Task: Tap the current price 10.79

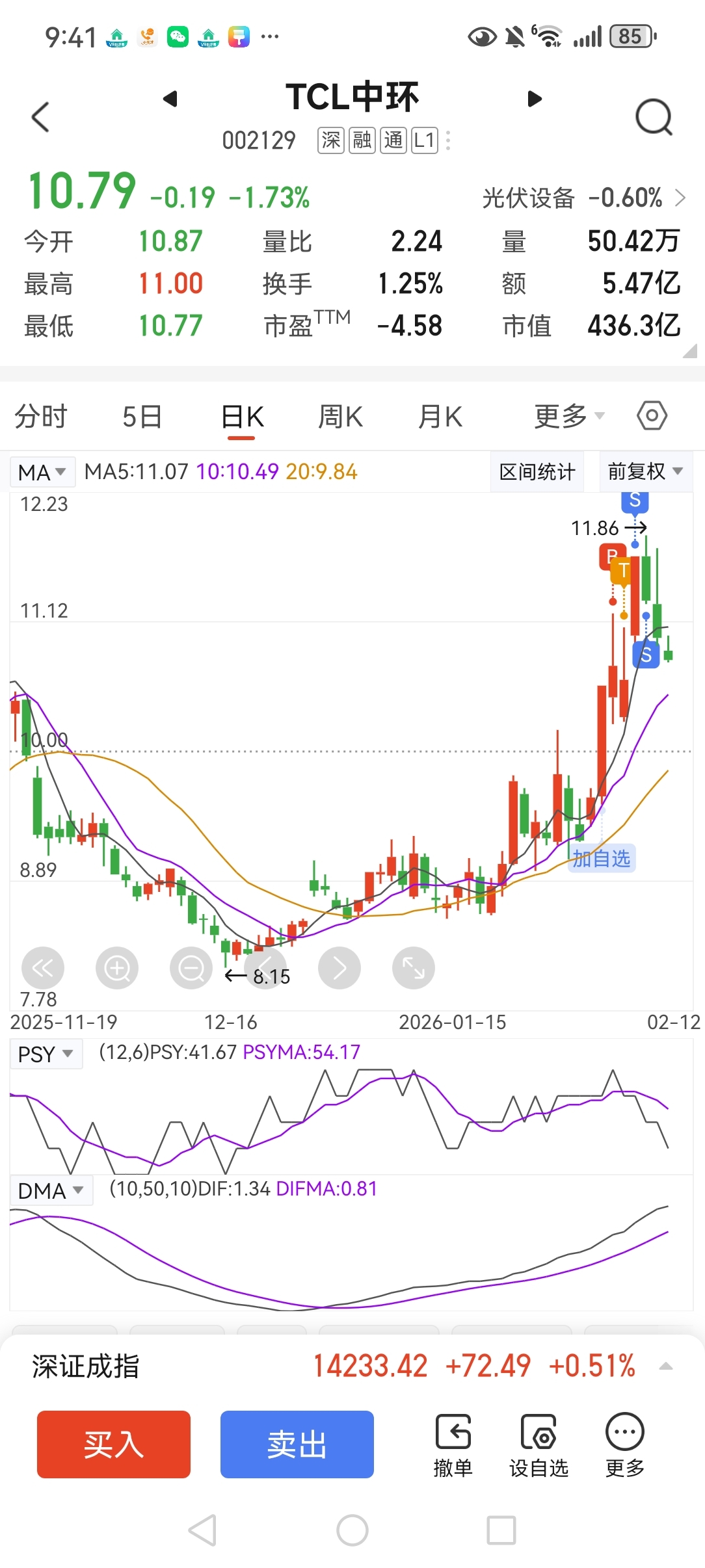Action: click(x=82, y=191)
